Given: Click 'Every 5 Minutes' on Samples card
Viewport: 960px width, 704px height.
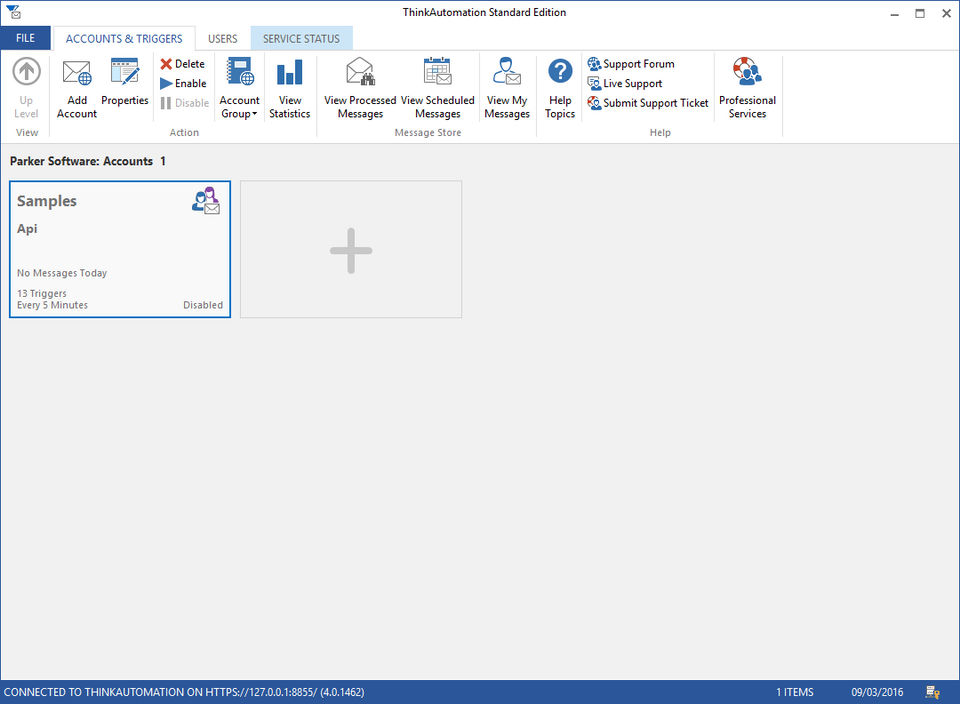Looking at the screenshot, I should point(52,305).
